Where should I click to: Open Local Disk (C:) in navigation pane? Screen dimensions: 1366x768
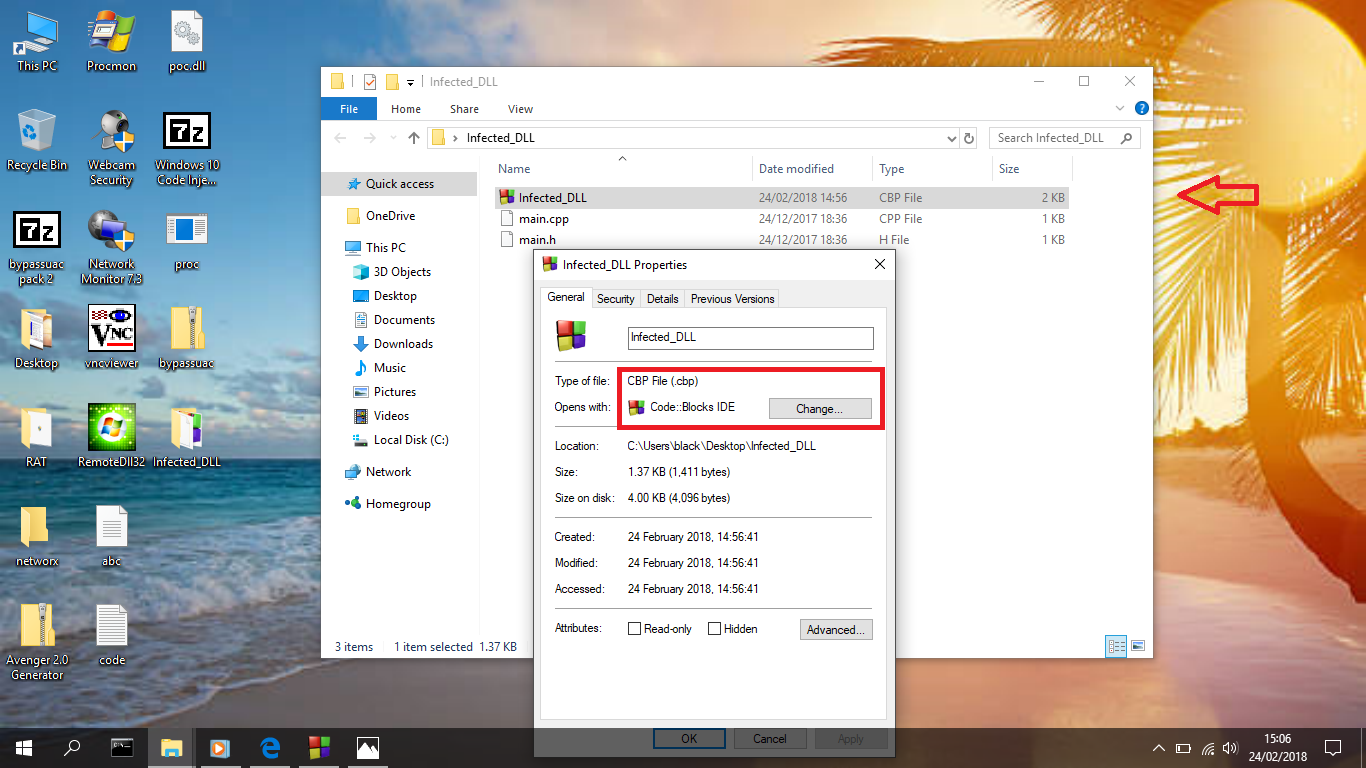point(411,440)
